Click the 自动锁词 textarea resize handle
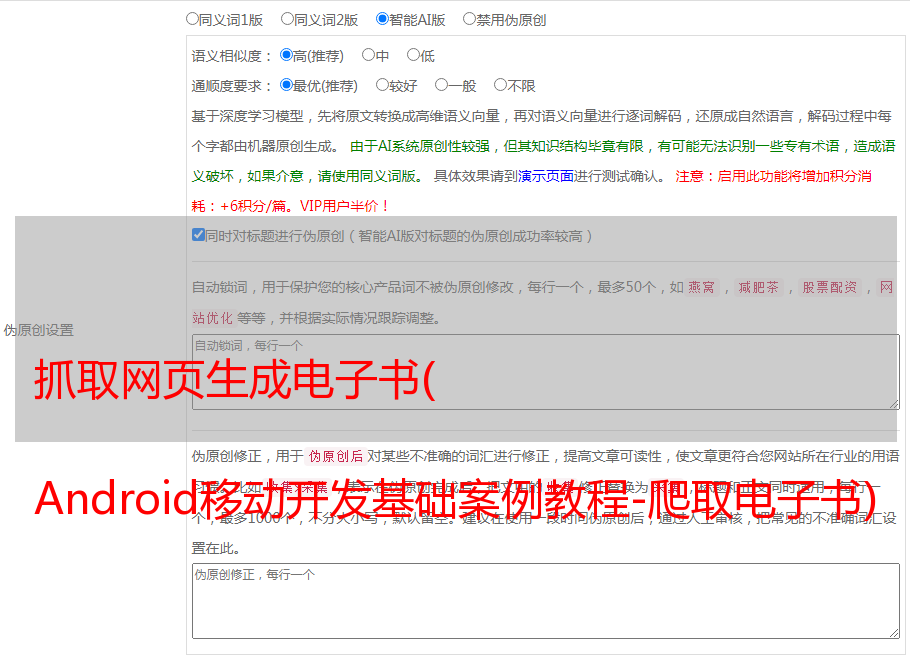 click(x=894, y=404)
